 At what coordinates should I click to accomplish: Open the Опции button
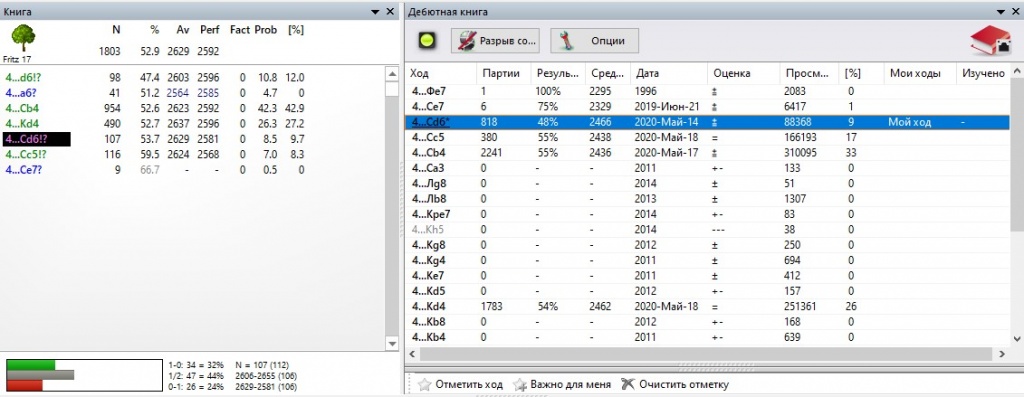[594, 40]
